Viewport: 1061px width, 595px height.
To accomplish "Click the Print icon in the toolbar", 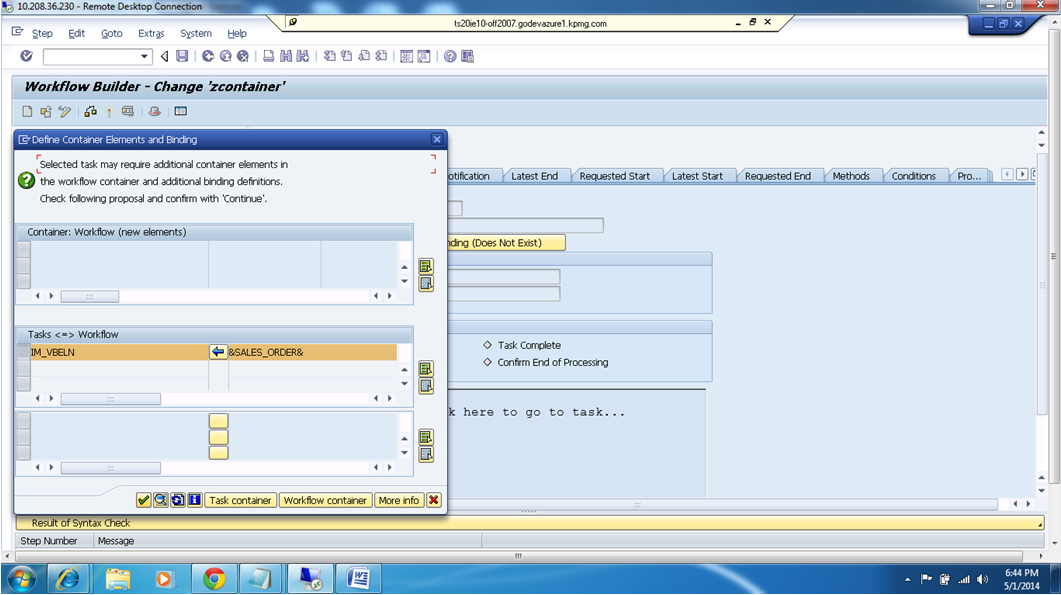I will 266,57.
